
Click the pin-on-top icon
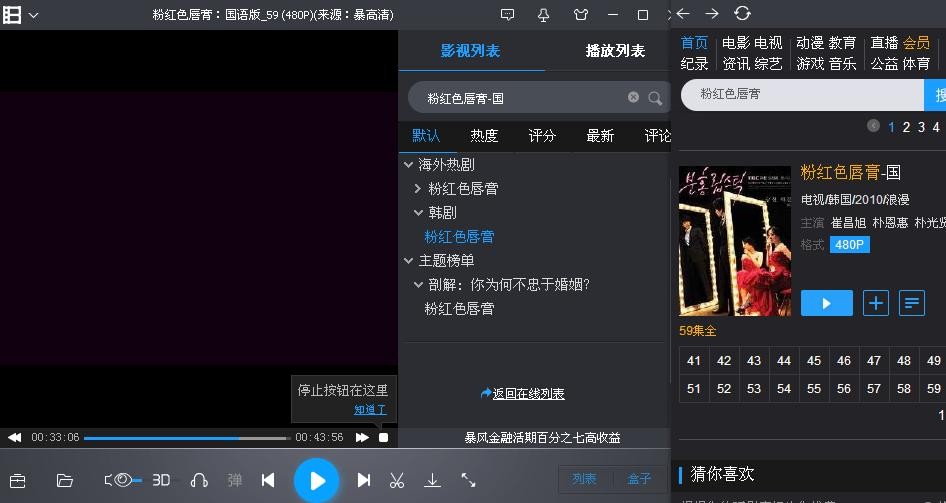pos(544,15)
